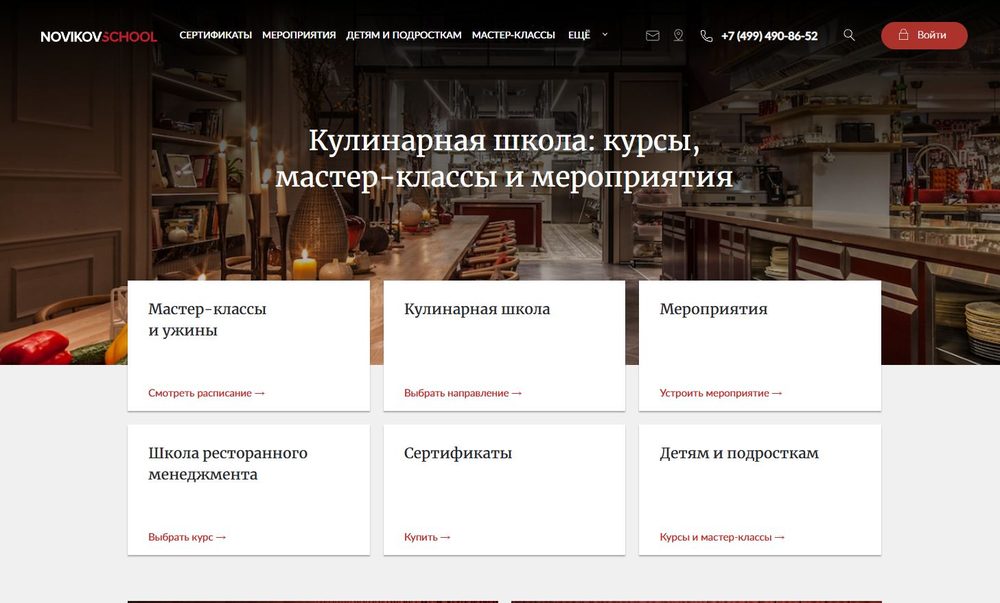The width and height of the screenshot is (1000, 603).
Task: Click Школа ресторанного менеджмента card title
Action: click(228, 463)
